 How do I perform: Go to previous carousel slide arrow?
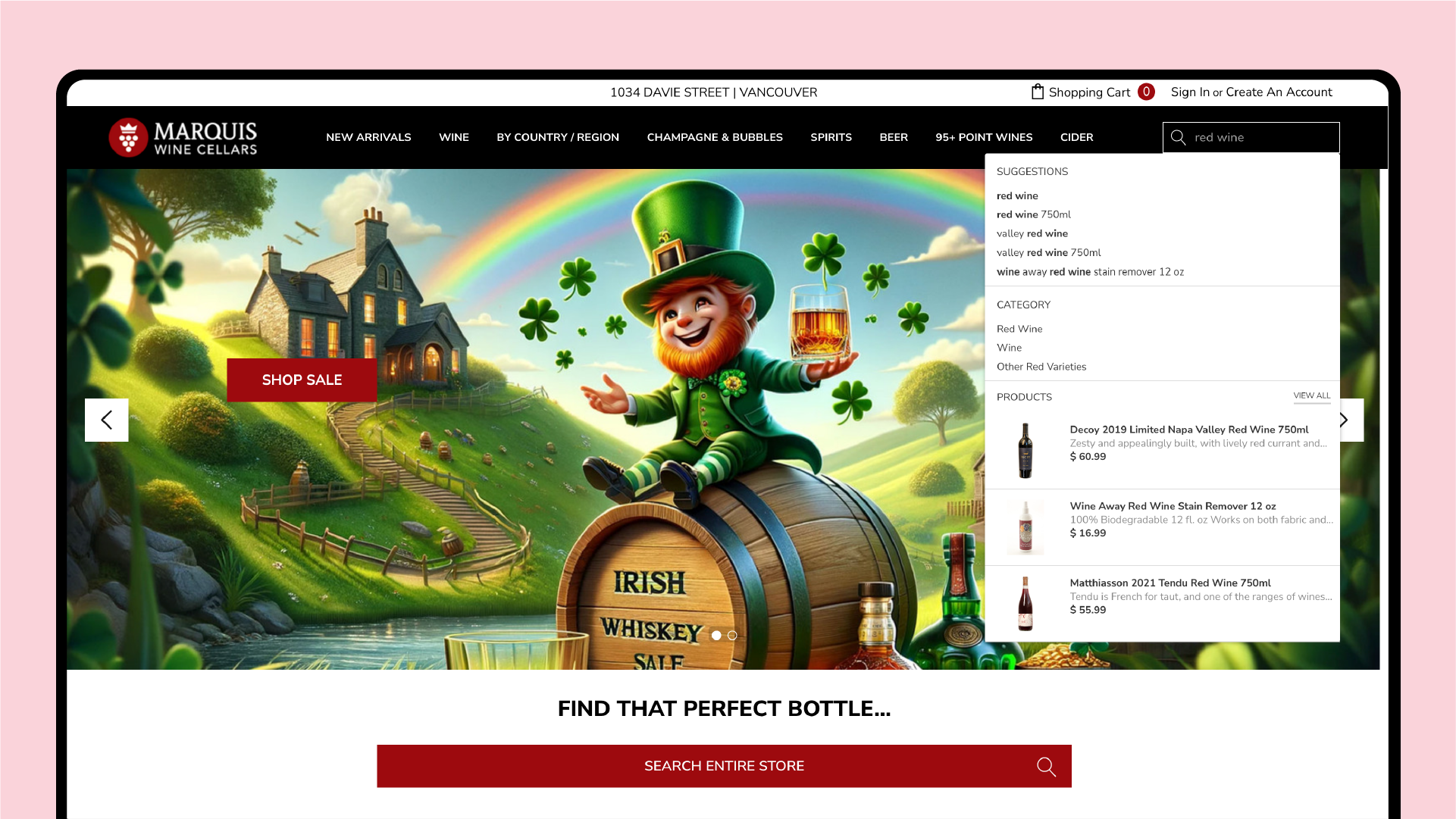click(106, 420)
